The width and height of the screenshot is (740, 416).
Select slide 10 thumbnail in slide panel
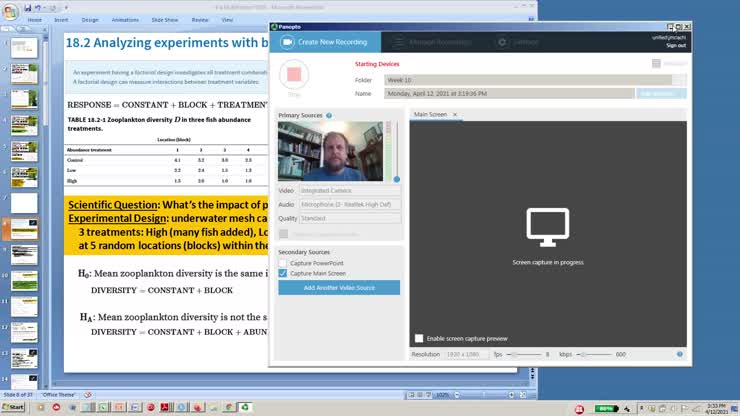tap(24, 280)
